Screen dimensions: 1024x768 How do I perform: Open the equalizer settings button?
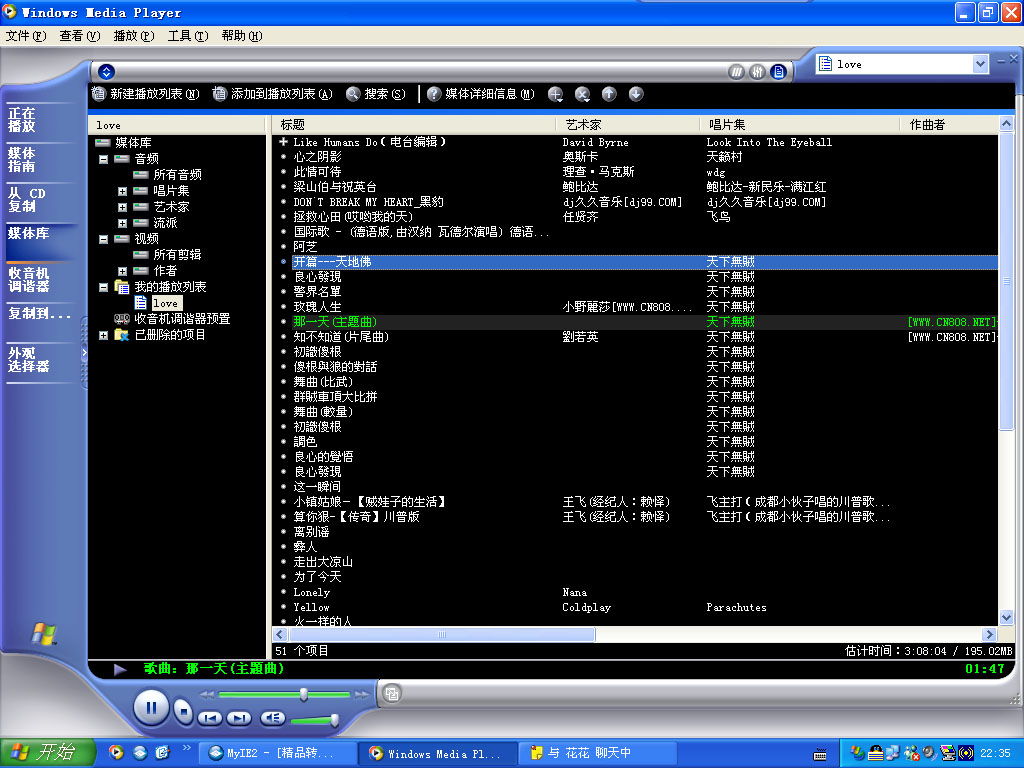click(x=758, y=72)
